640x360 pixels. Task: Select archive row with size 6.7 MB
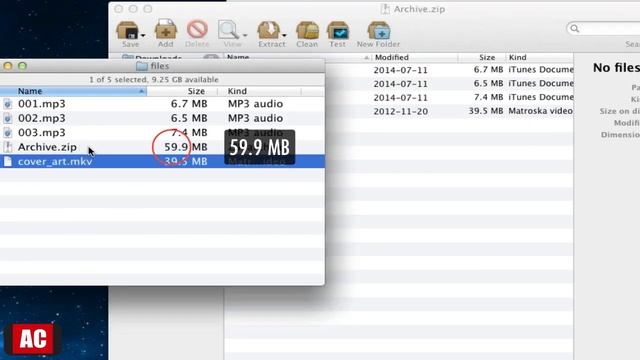tap(449, 70)
